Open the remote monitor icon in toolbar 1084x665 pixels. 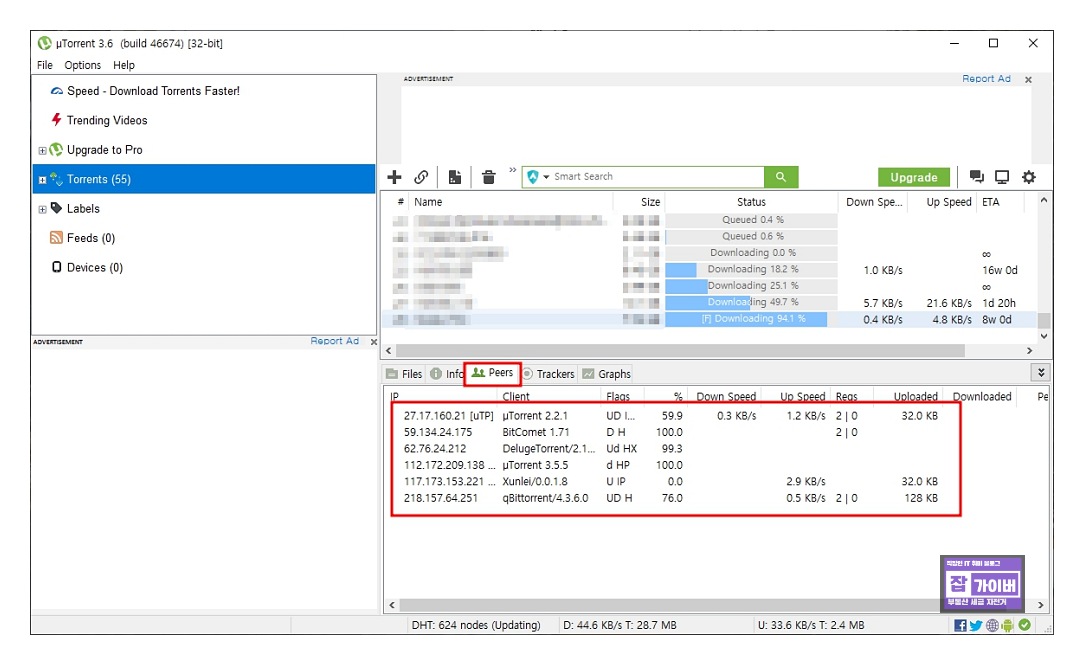click(1002, 177)
